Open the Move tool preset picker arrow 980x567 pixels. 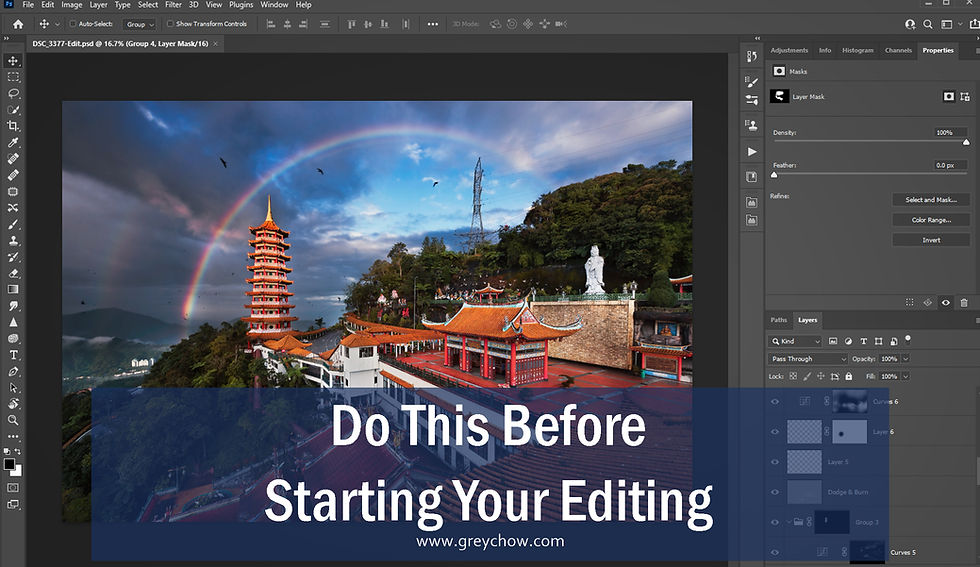(x=58, y=24)
